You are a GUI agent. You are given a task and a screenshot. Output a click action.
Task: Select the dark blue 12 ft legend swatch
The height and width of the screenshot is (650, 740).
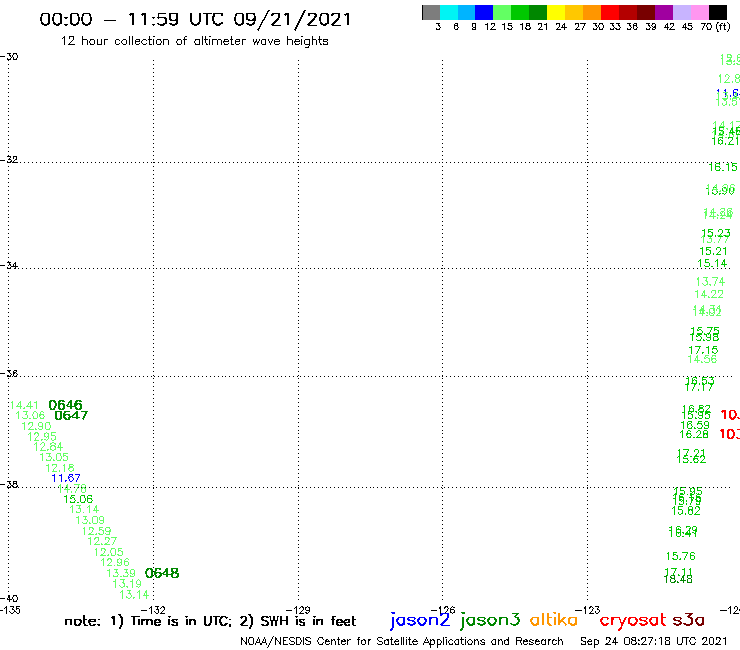485,12
